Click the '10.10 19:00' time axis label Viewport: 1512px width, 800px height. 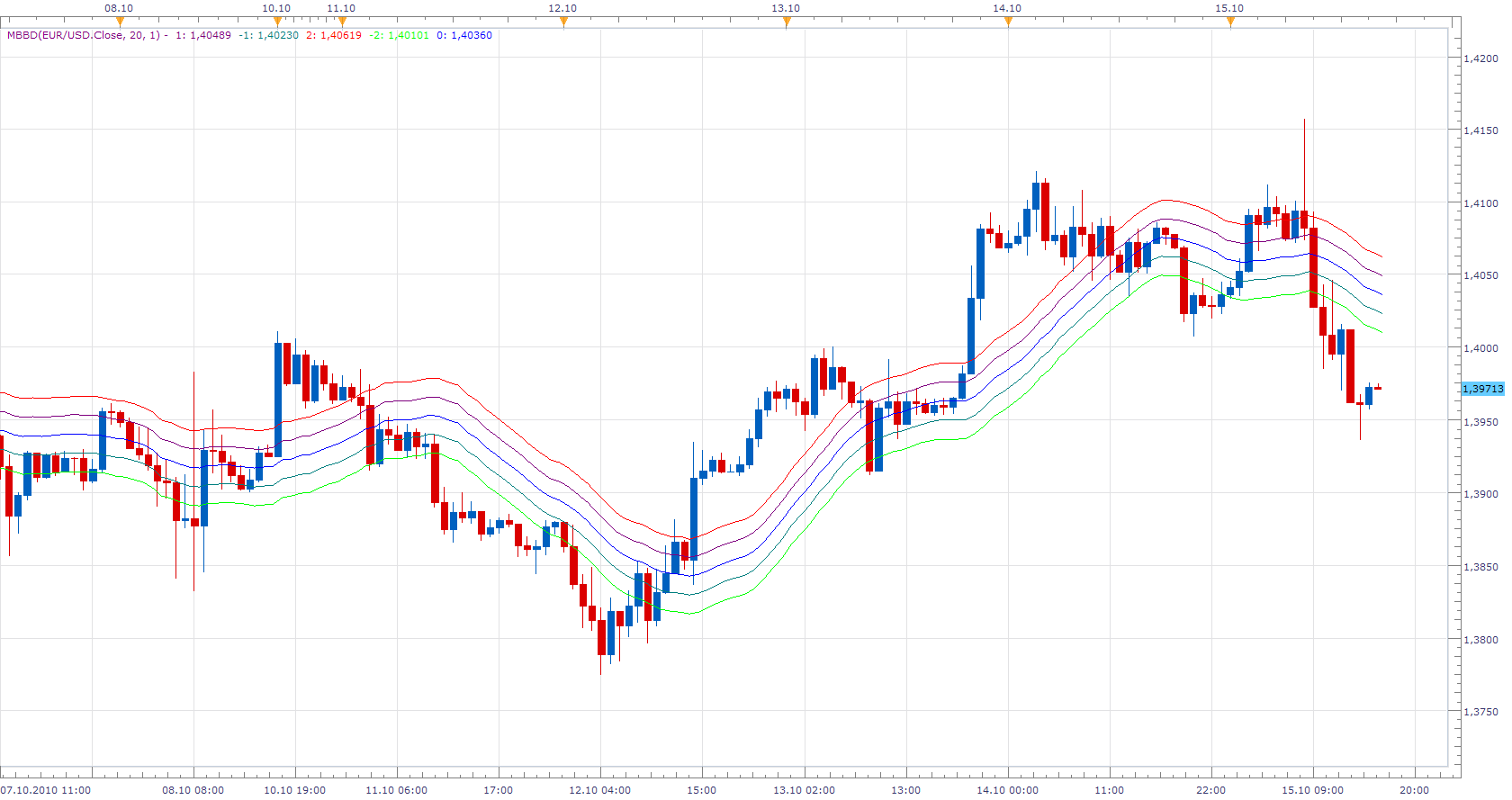tap(295, 790)
